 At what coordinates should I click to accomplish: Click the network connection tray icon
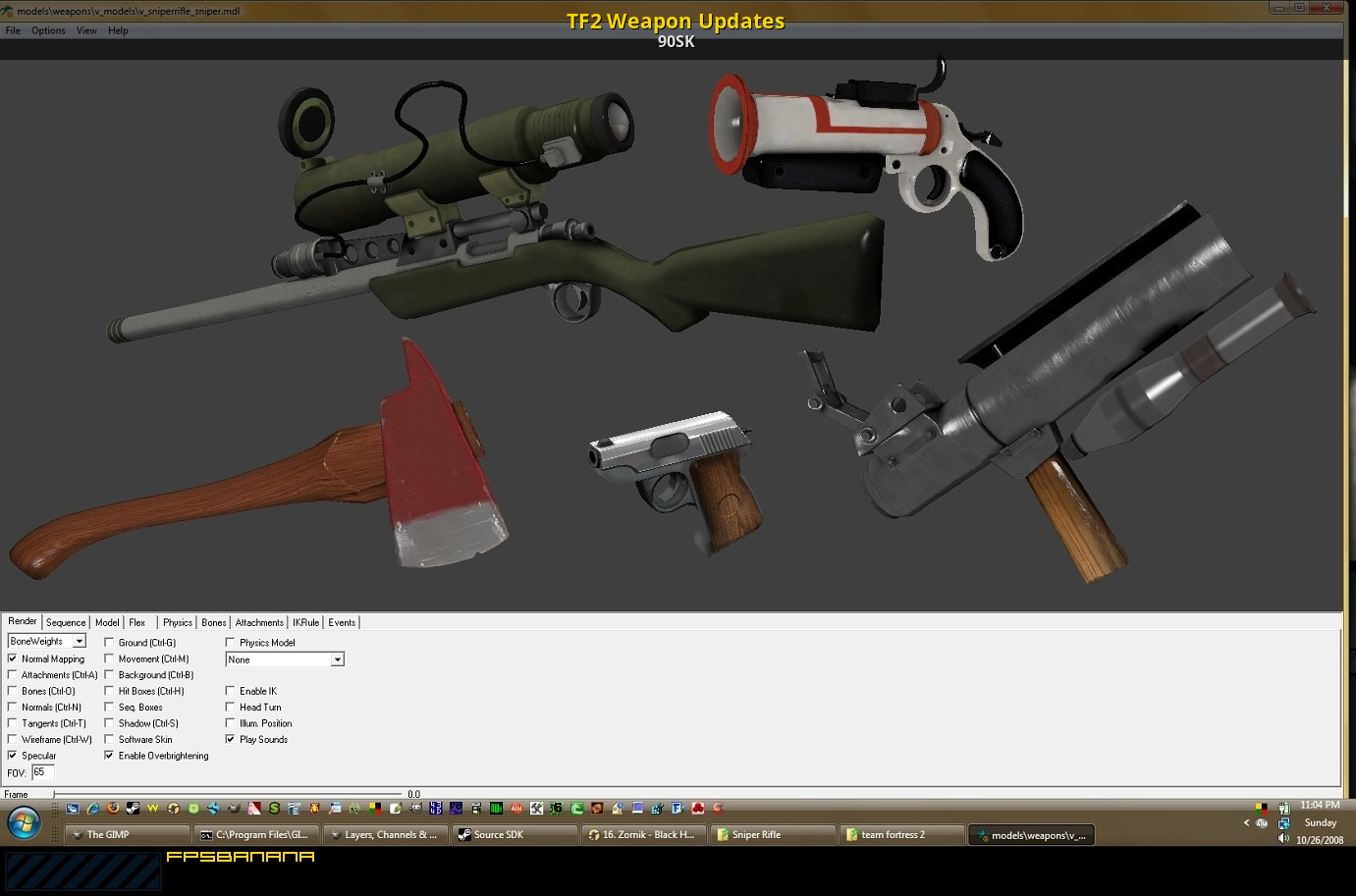[1283, 823]
